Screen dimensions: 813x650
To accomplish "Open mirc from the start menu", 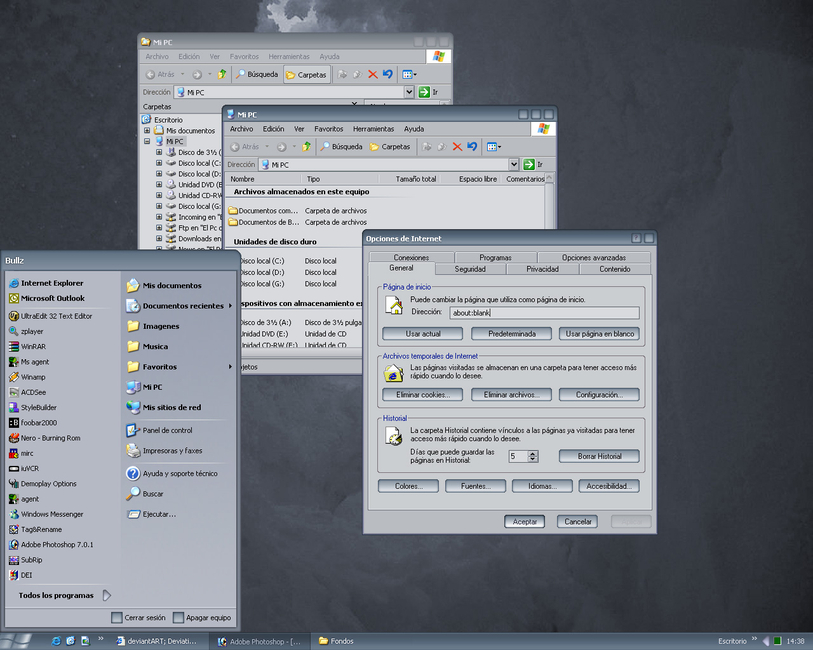I will click(21, 454).
